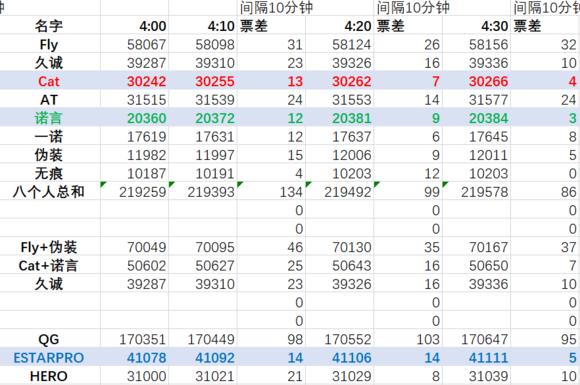Click cell with value 58098
Viewport: 580px width, 385px height.
[203, 44]
